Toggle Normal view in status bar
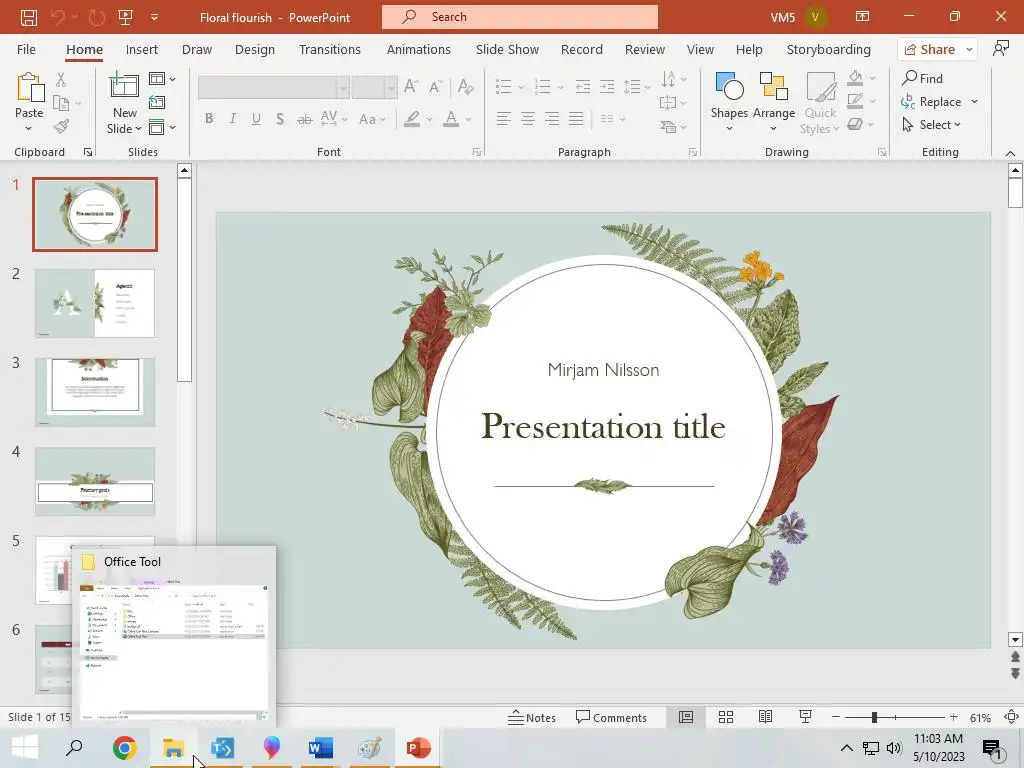This screenshot has height=768, width=1024. [x=686, y=717]
